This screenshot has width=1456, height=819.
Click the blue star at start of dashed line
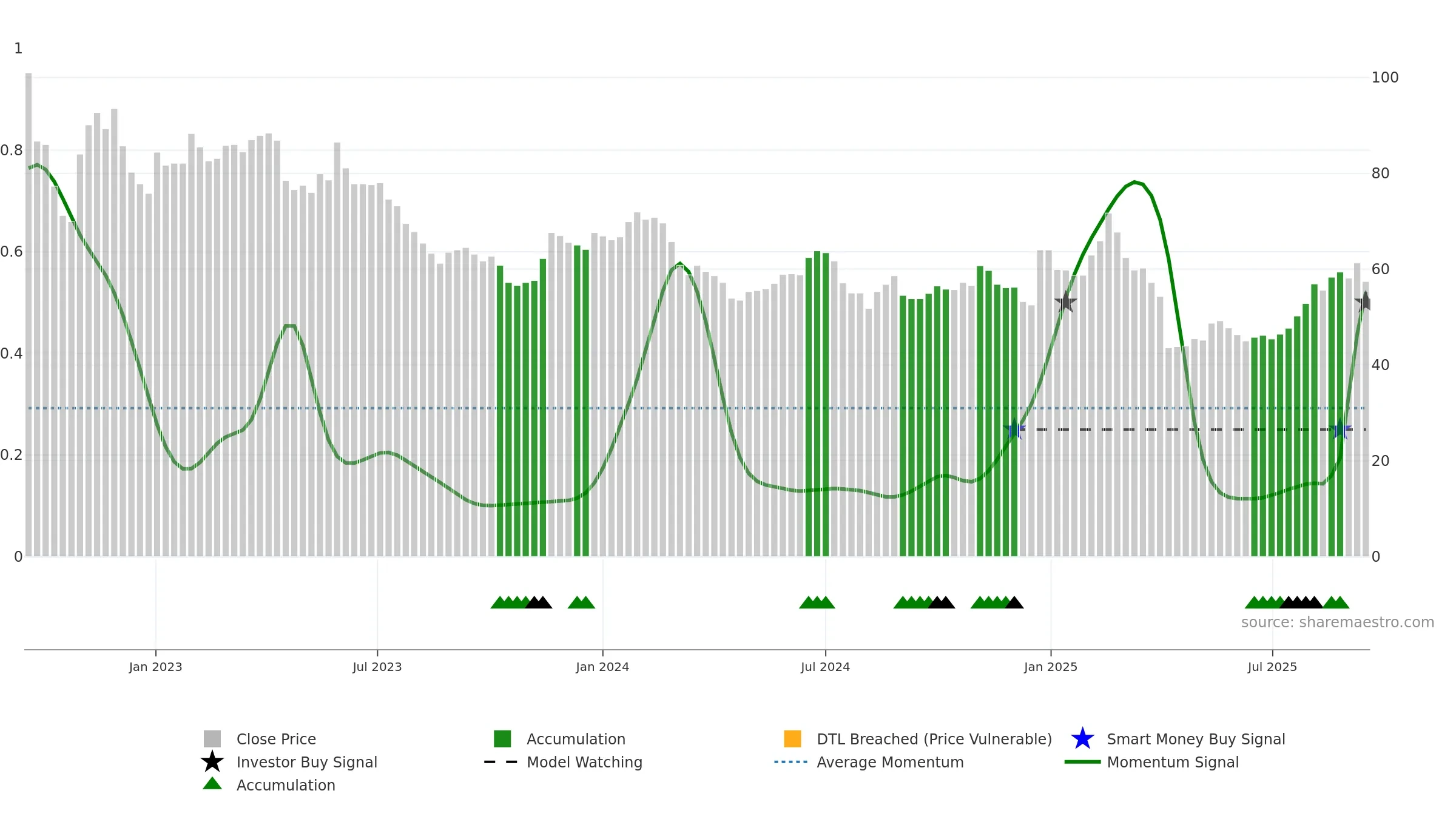tap(1014, 430)
